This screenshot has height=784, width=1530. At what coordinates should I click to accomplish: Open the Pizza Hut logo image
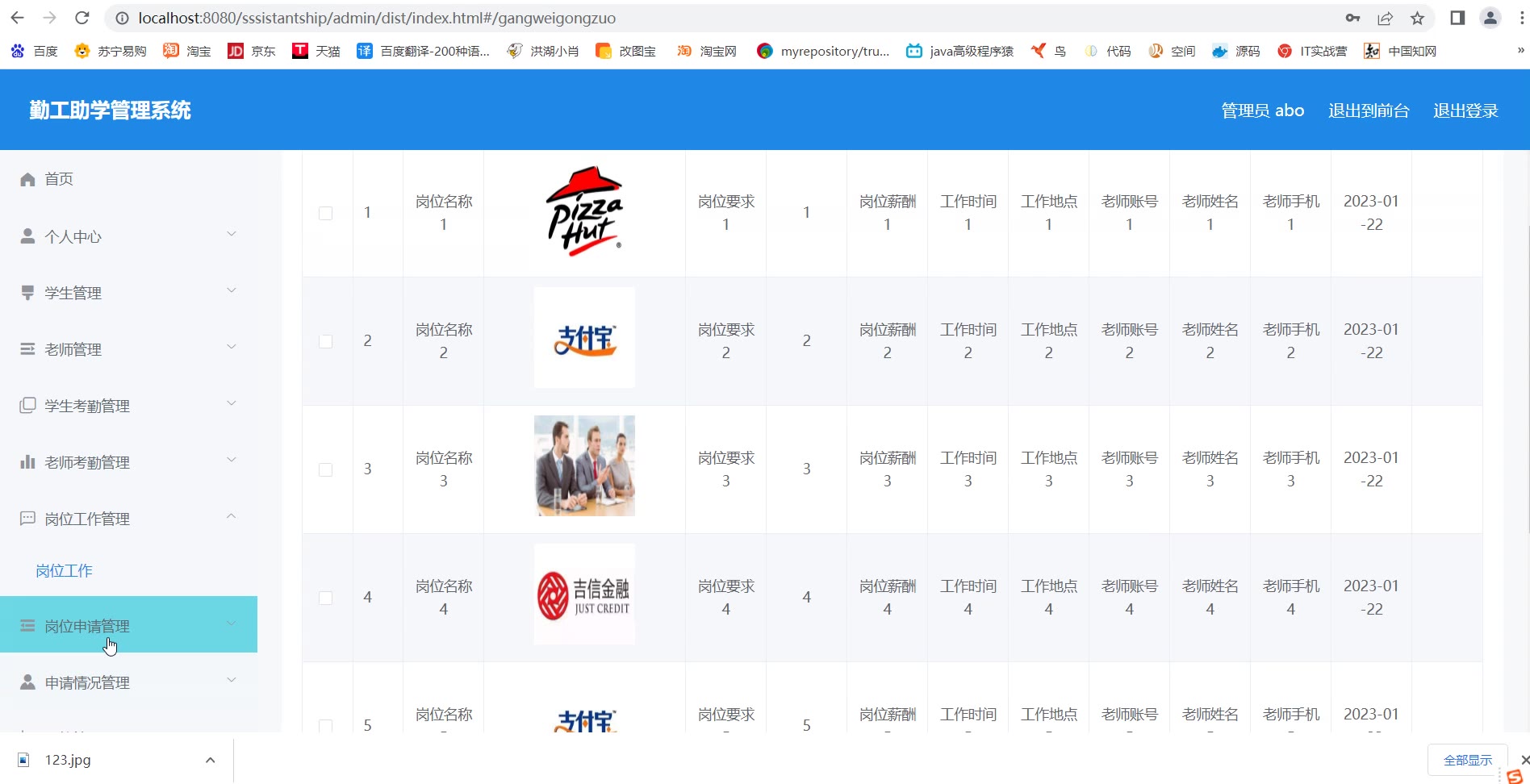coord(584,212)
